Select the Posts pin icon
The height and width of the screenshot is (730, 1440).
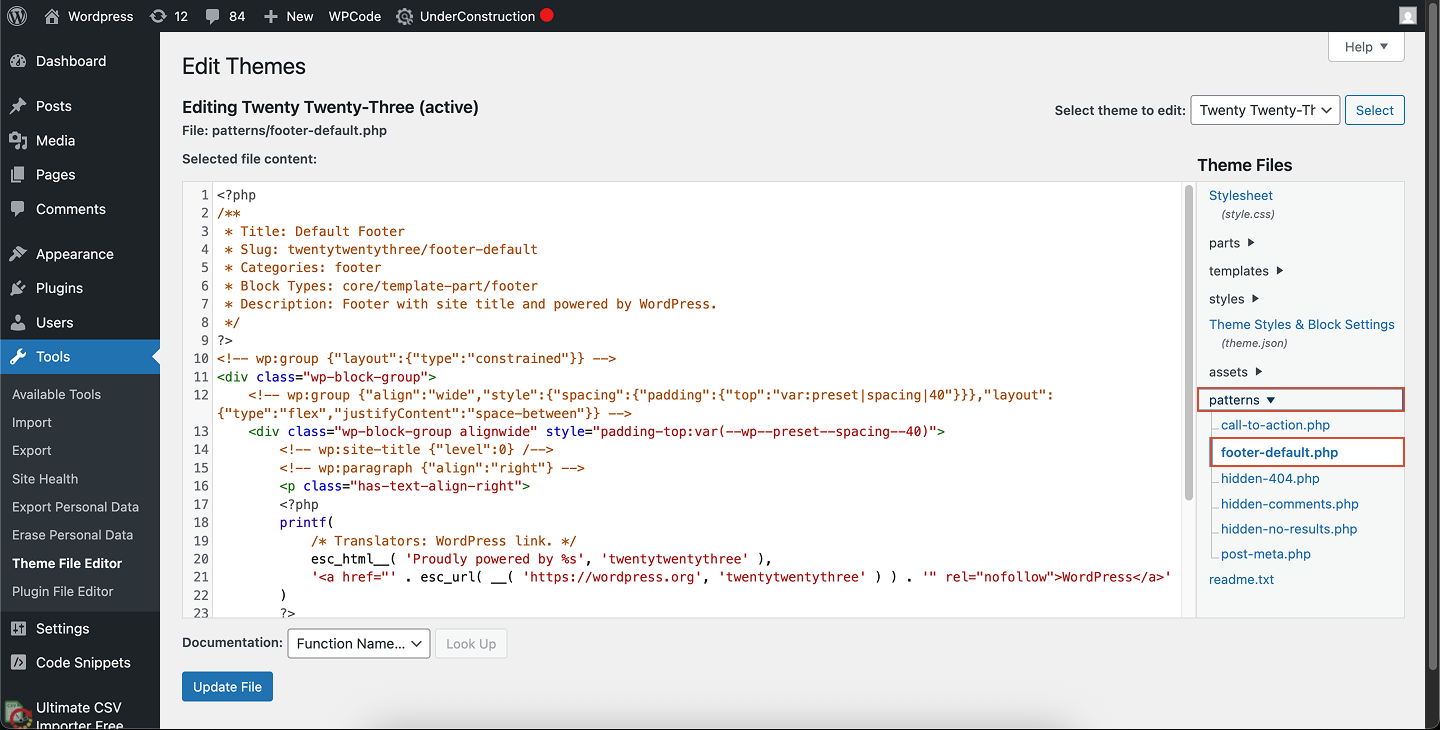click(19, 105)
